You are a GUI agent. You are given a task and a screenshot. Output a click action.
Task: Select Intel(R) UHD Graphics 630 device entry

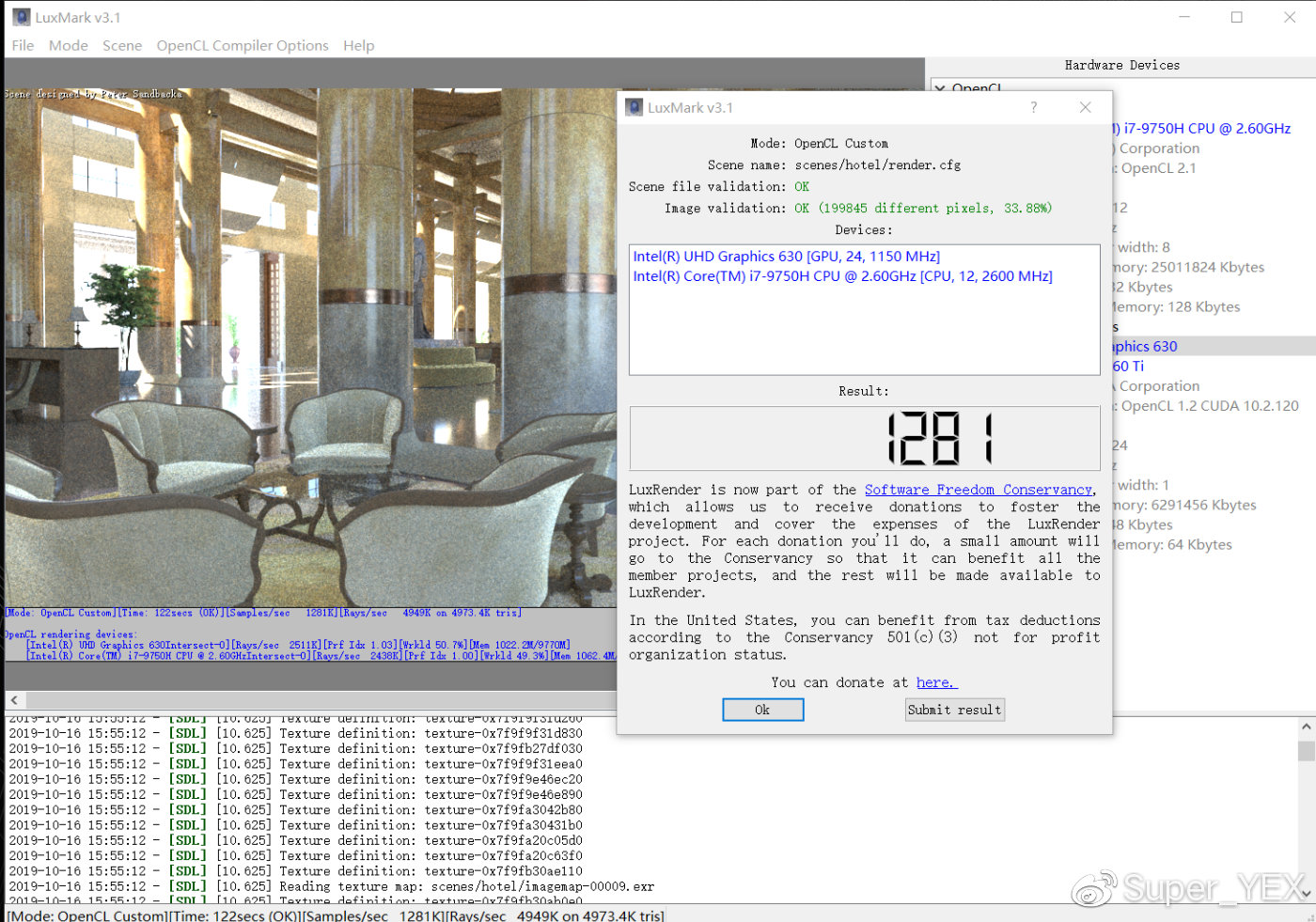(x=786, y=256)
